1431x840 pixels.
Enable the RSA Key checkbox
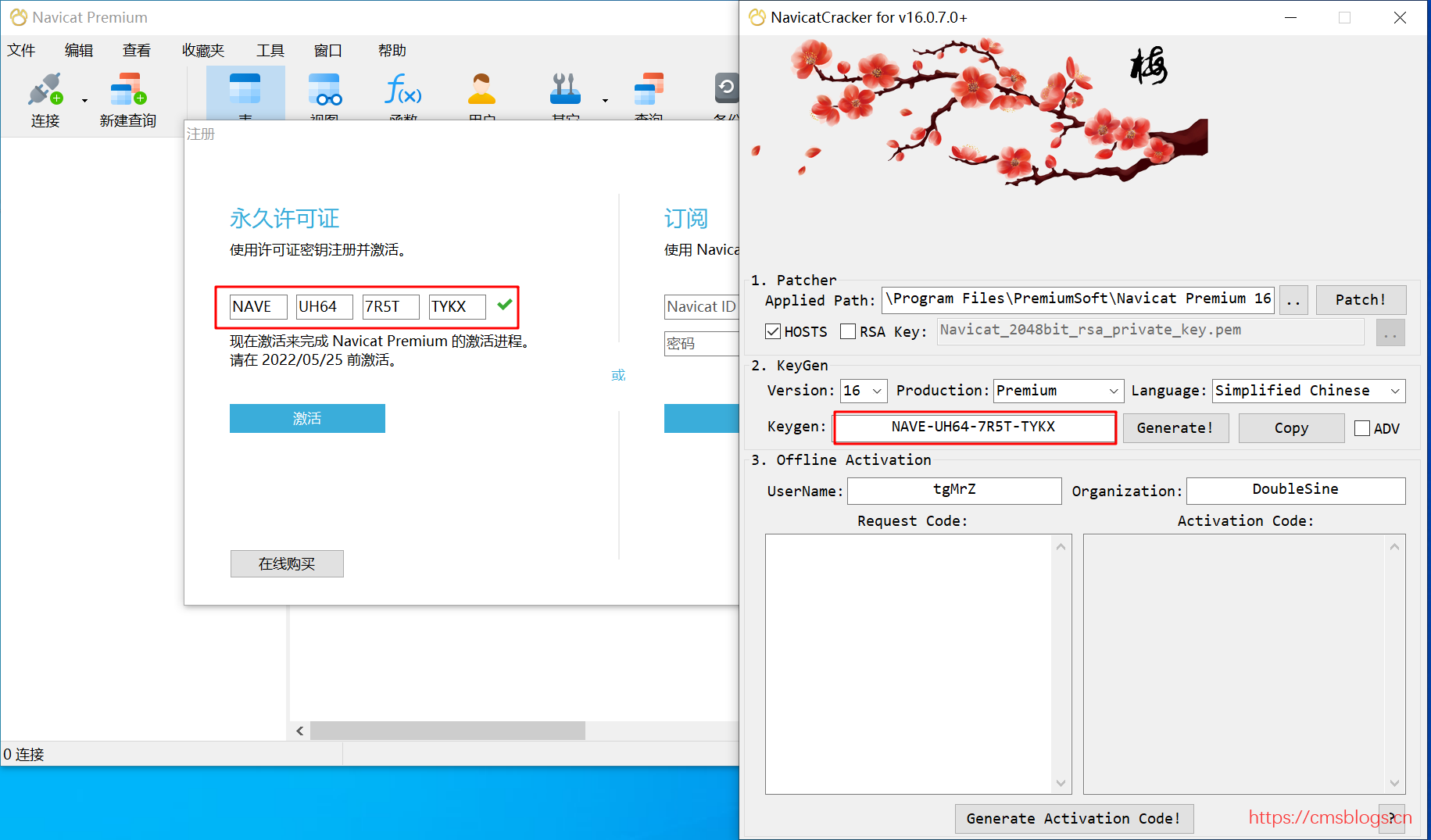848,331
